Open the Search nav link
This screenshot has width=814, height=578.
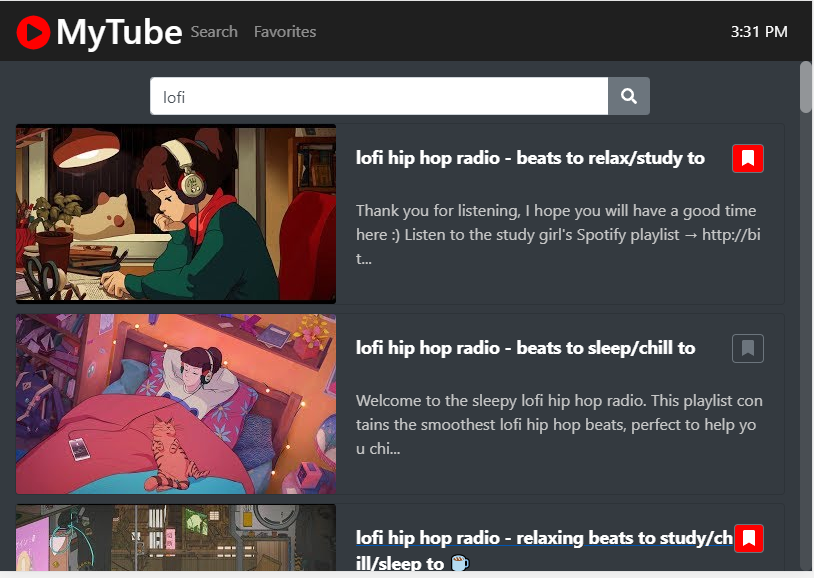point(214,32)
